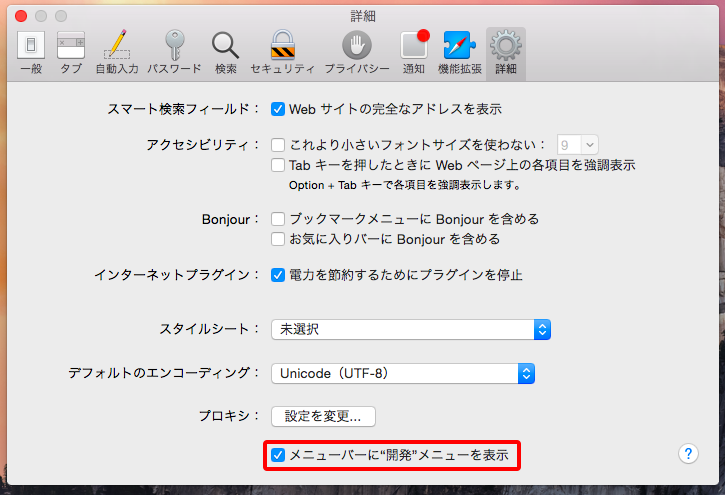Viewport: 725px width, 495px height.
Task: Enable これより小さいフォントサイズを使わない checkbox
Action: tap(278, 145)
